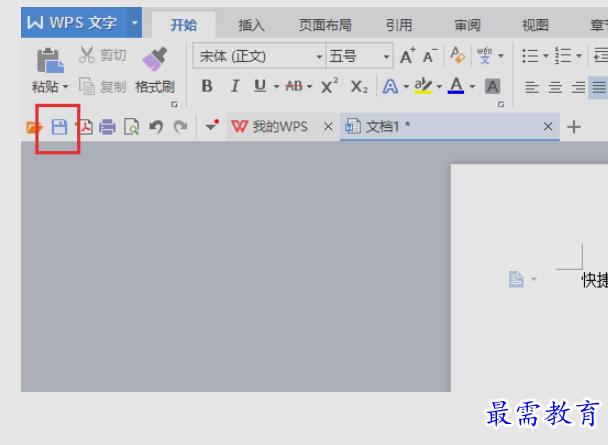Click the Export to PDF icon
This screenshot has height=445, width=608.
click(x=84, y=127)
